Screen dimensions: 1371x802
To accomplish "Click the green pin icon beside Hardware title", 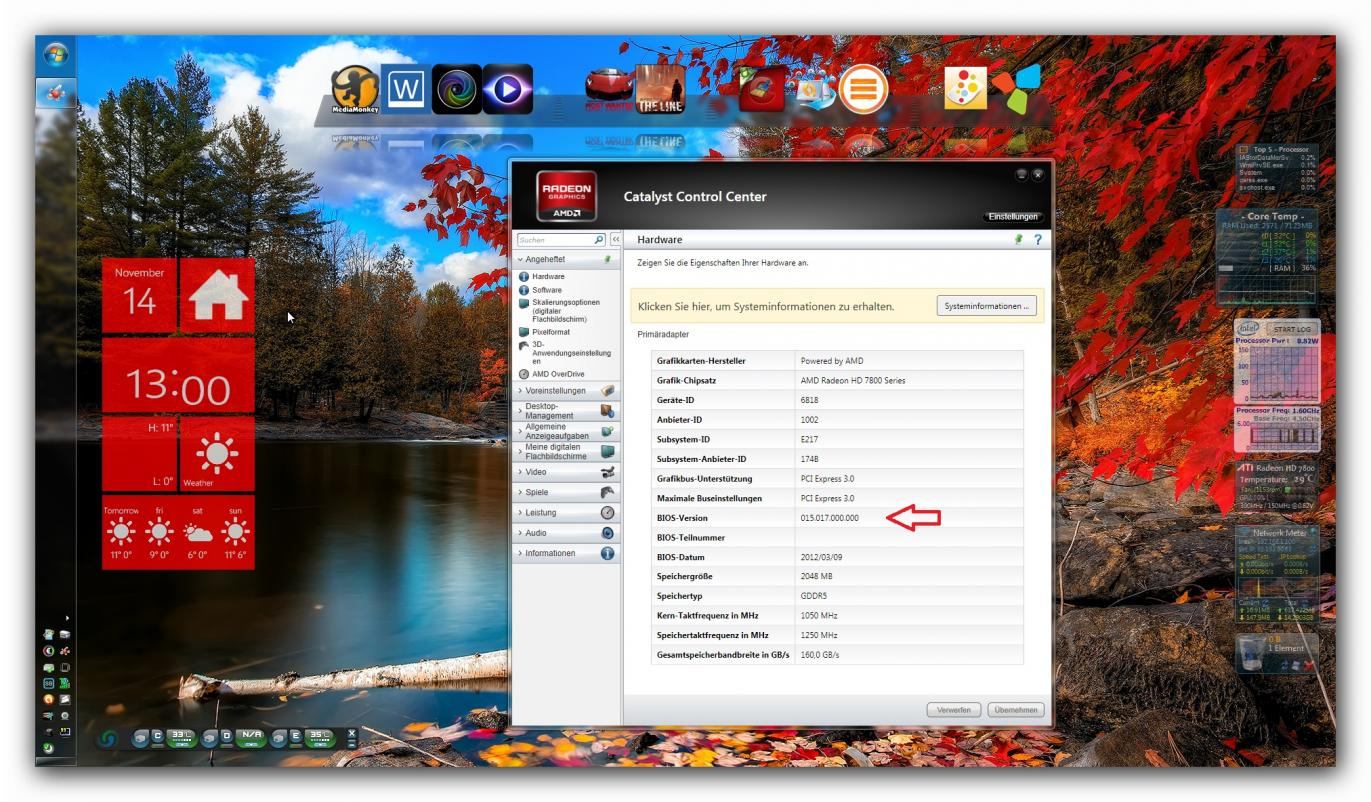I will pos(1019,240).
